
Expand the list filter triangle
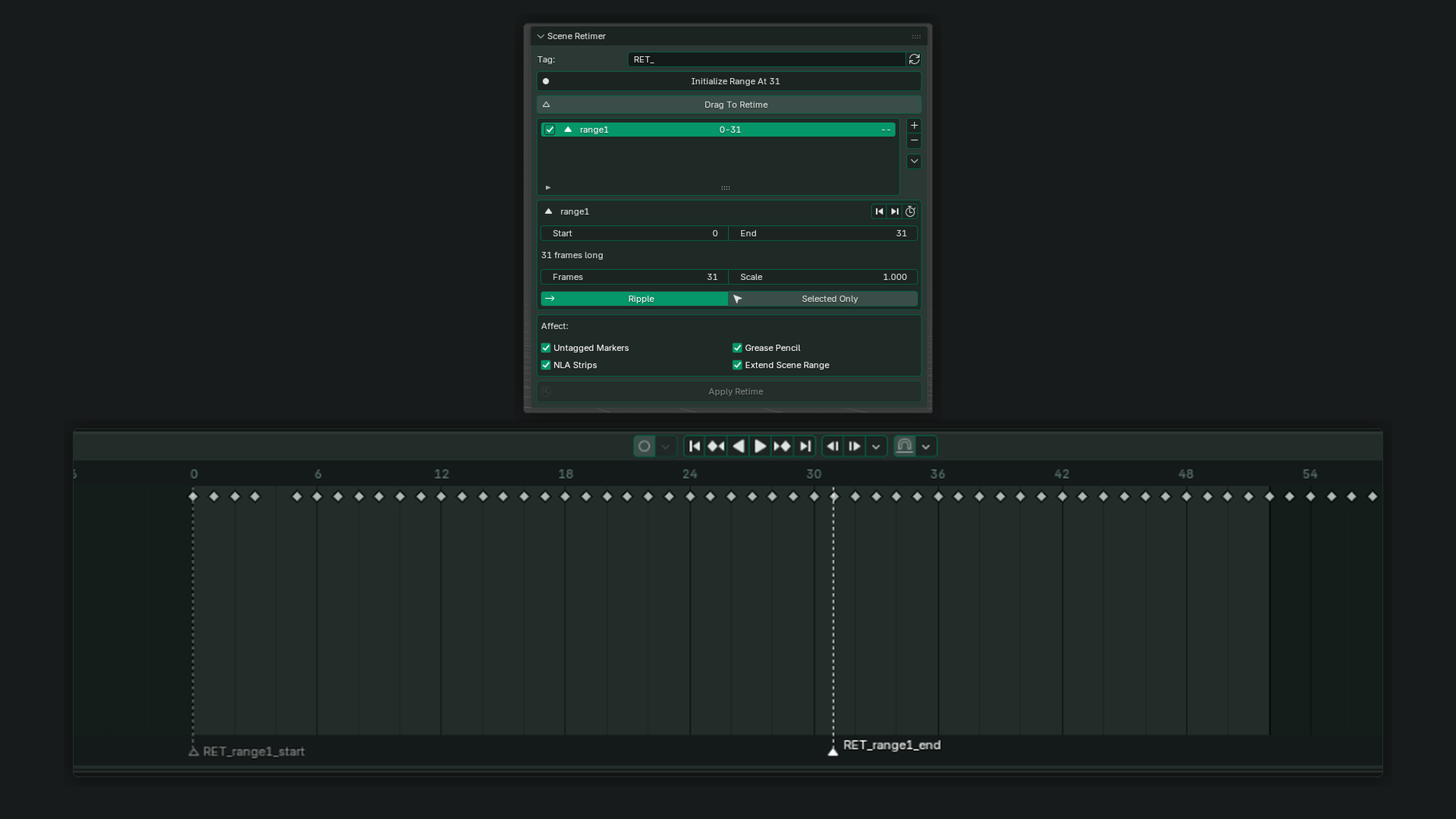coord(548,187)
